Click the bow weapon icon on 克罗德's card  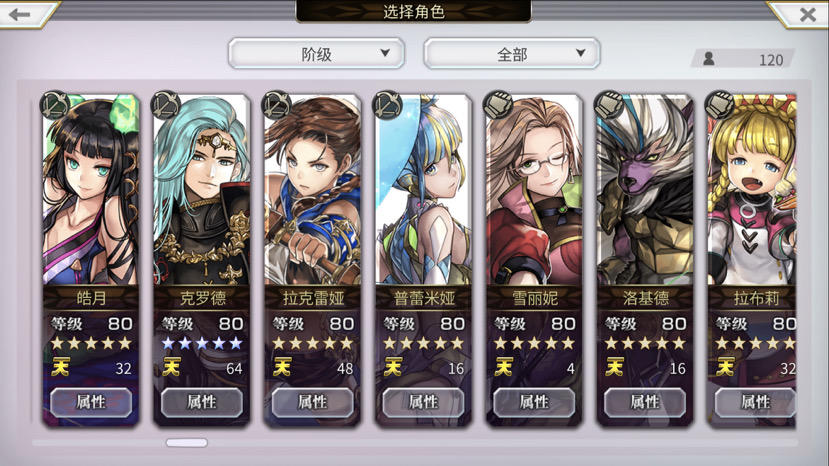(x=166, y=105)
